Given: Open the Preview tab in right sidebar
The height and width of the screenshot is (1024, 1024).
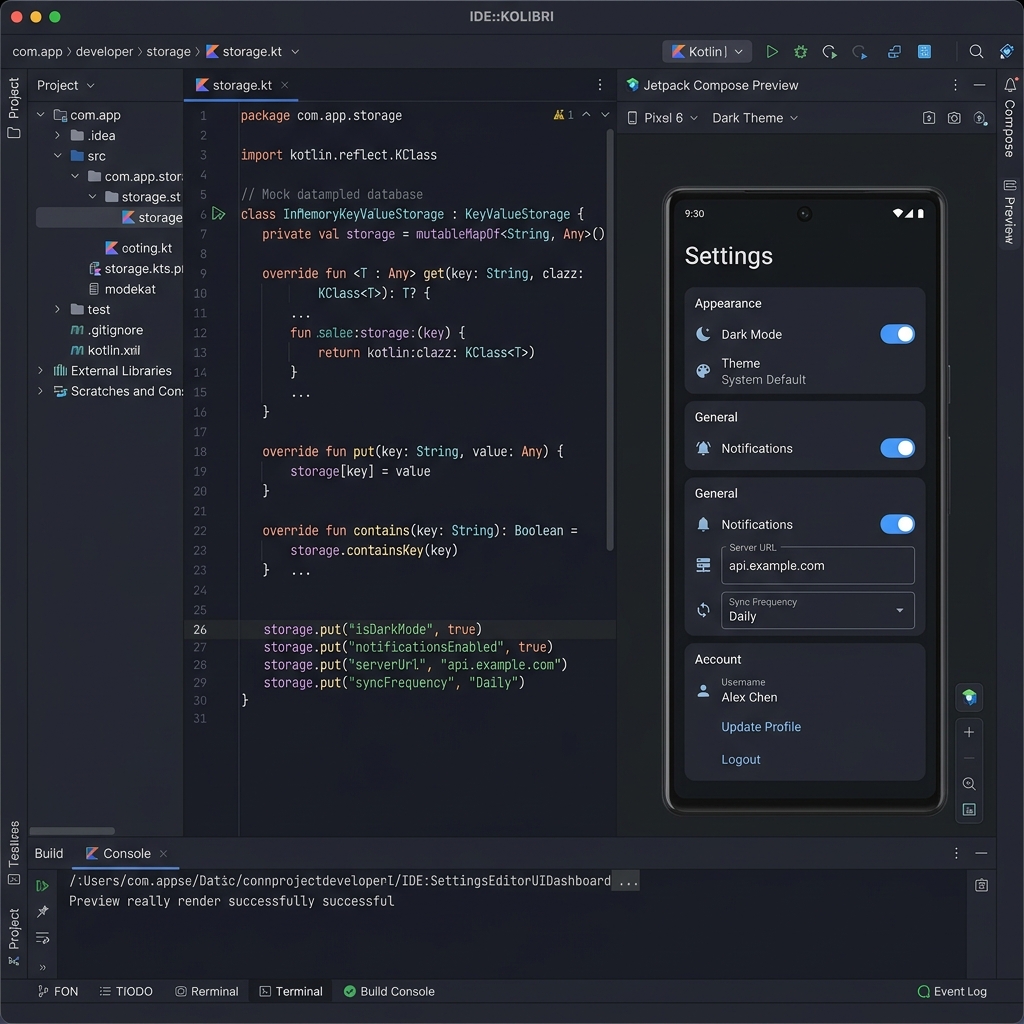Looking at the screenshot, I should [1010, 212].
